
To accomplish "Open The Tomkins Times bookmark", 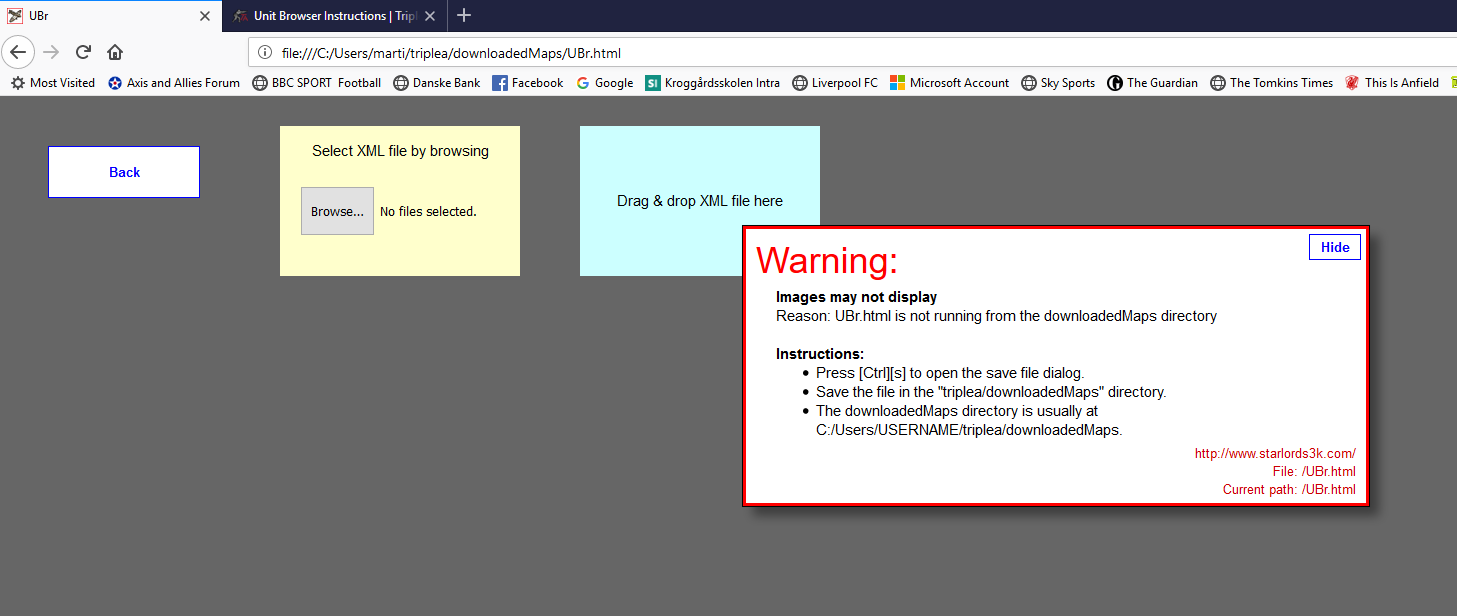I will coord(1271,83).
